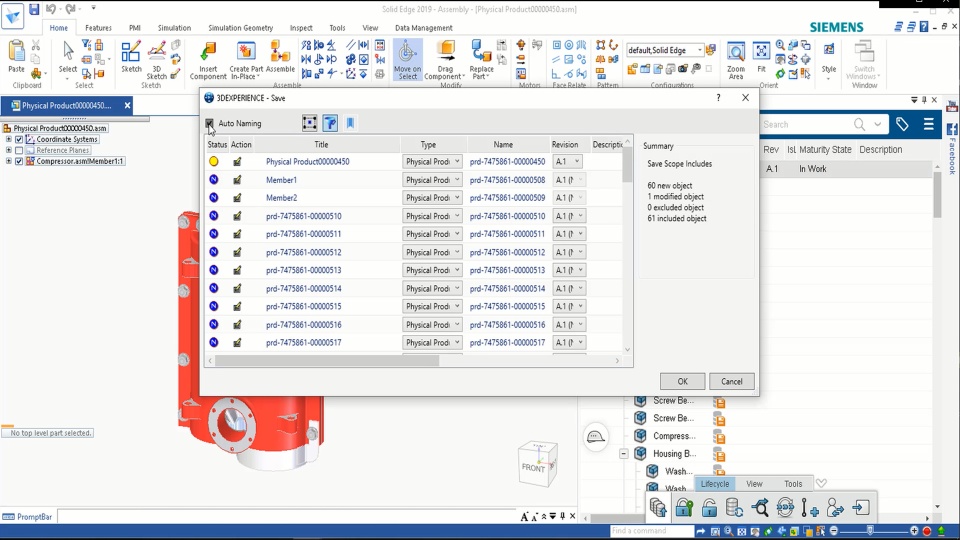Expand Reference Planes tree node
This screenshot has height=540, width=960.
coord(9,151)
